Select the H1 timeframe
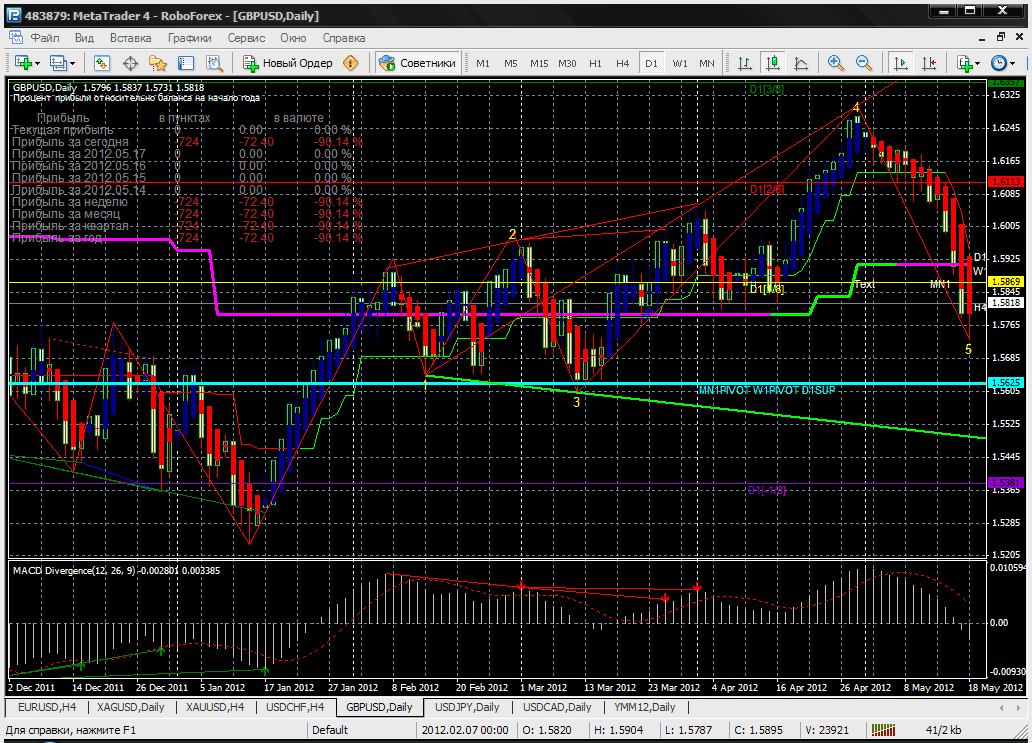 [596, 63]
